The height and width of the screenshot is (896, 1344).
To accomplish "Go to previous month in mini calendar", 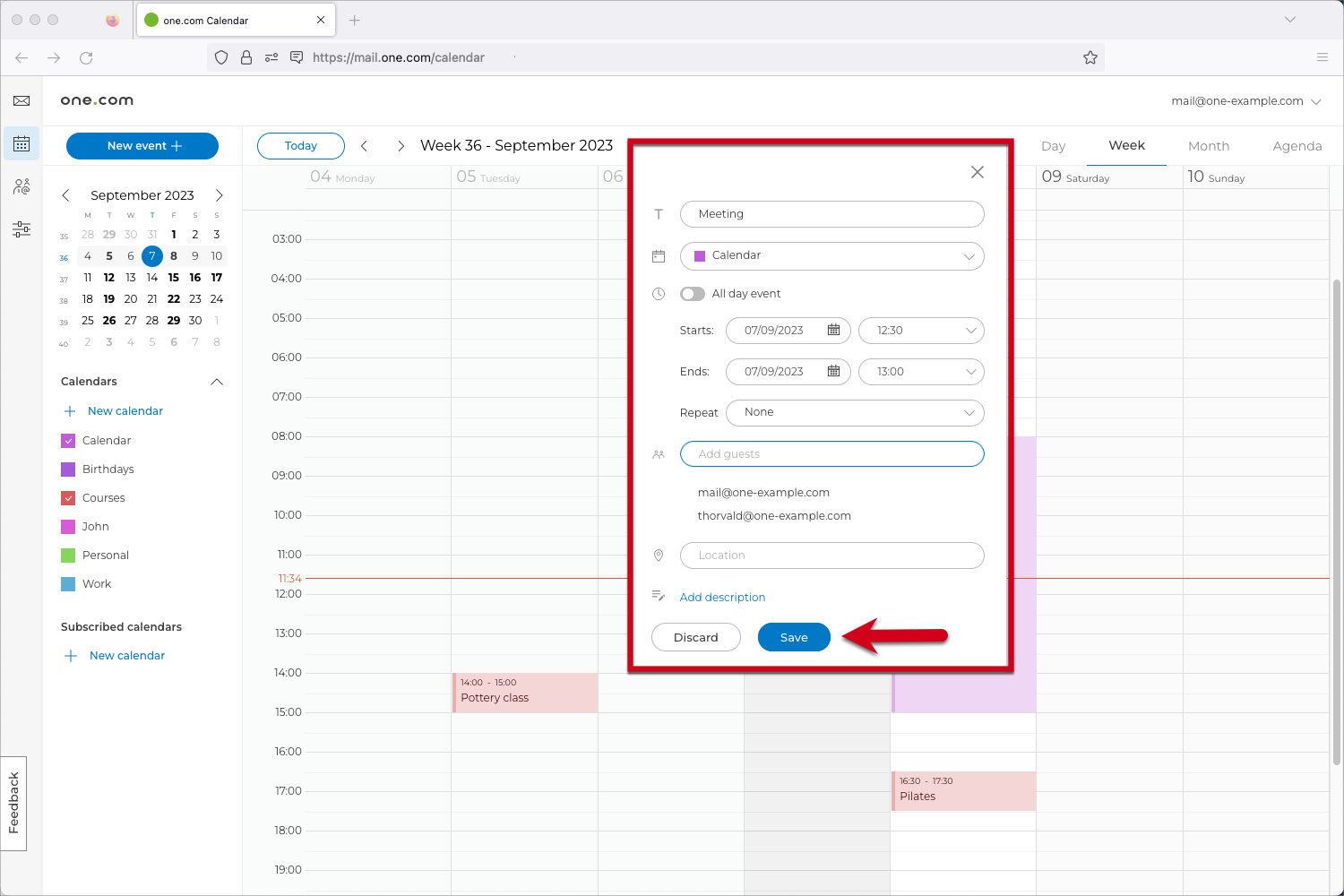I will 66,195.
